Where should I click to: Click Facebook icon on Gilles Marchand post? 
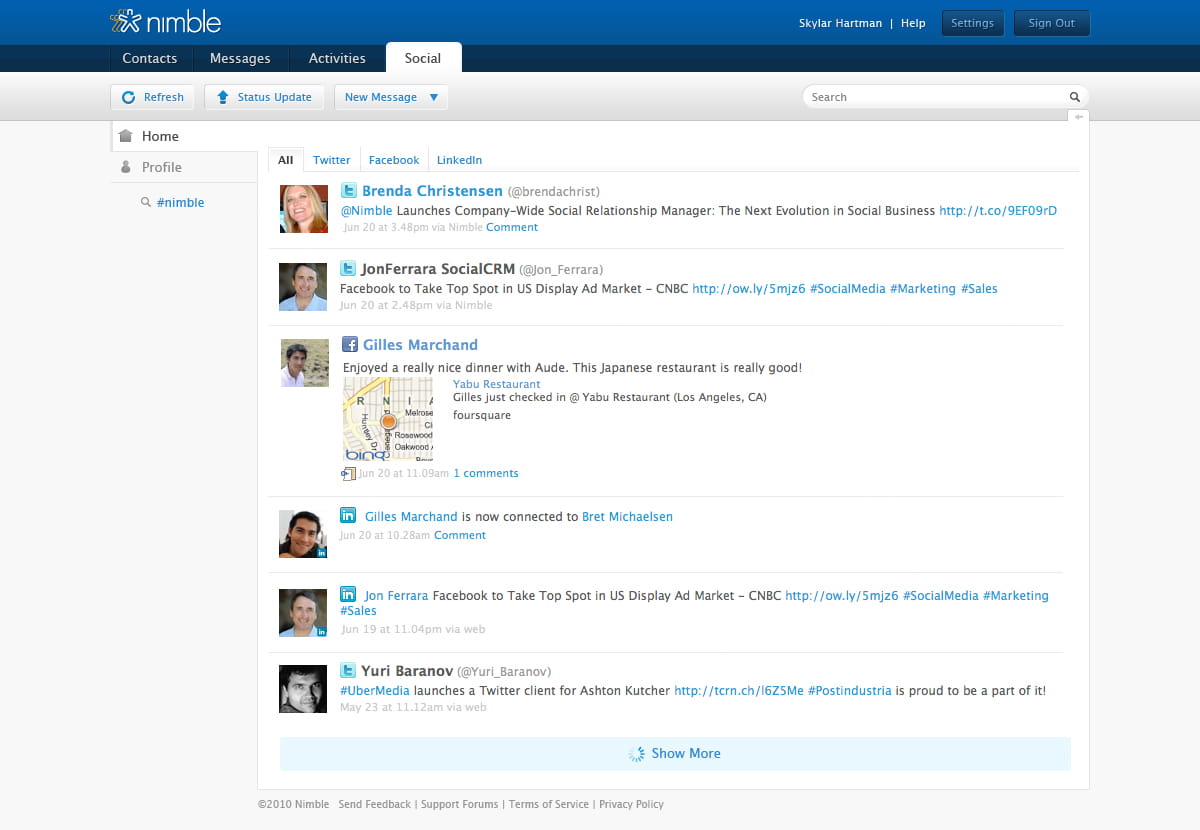(x=350, y=344)
